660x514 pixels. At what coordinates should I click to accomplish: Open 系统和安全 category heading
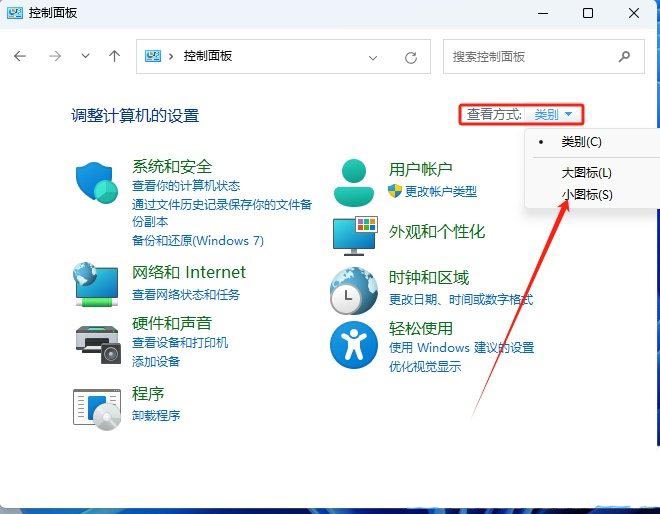pos(172,167)
